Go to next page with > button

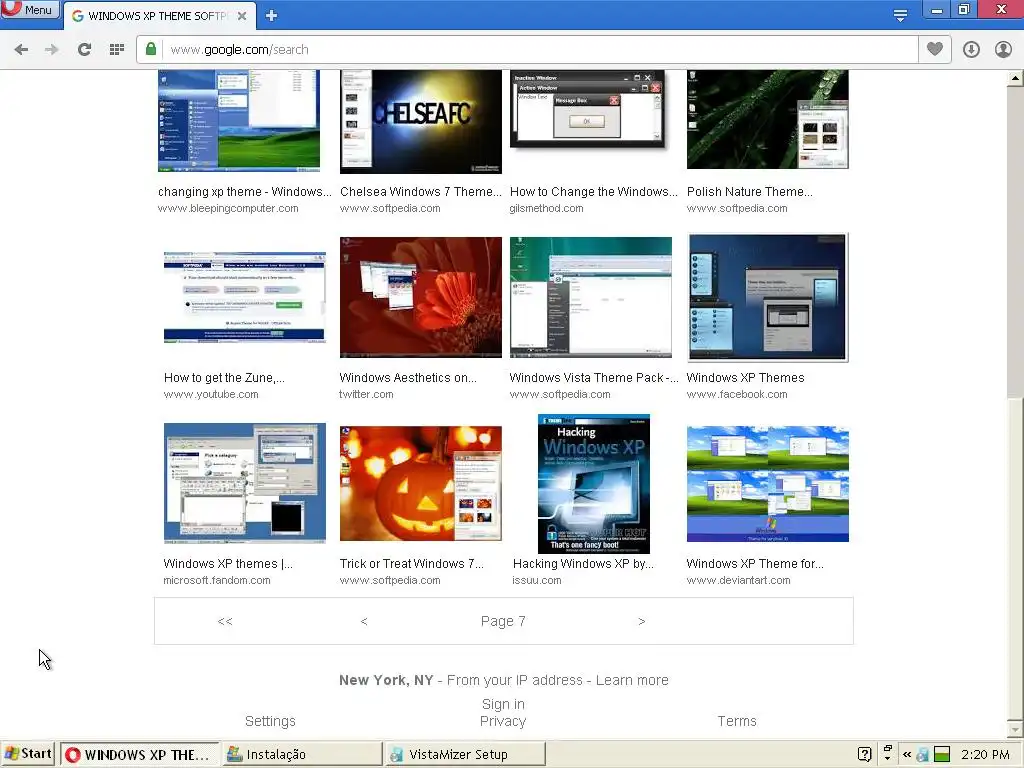pyautogui.click(x=641, y=621)
